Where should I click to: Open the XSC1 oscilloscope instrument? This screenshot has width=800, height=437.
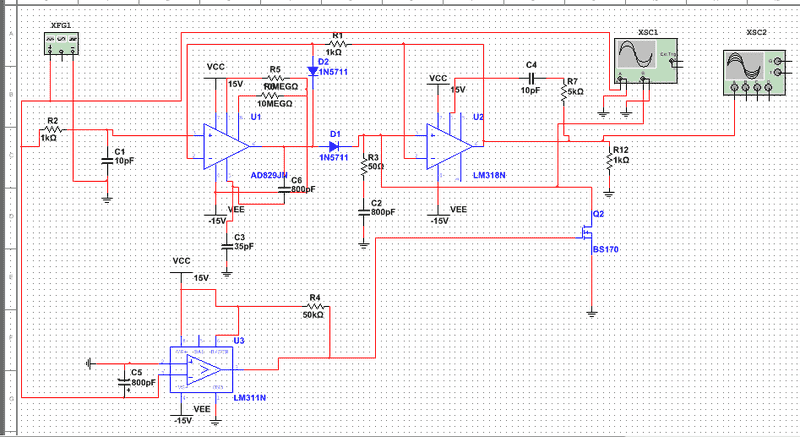click(646, 61)
